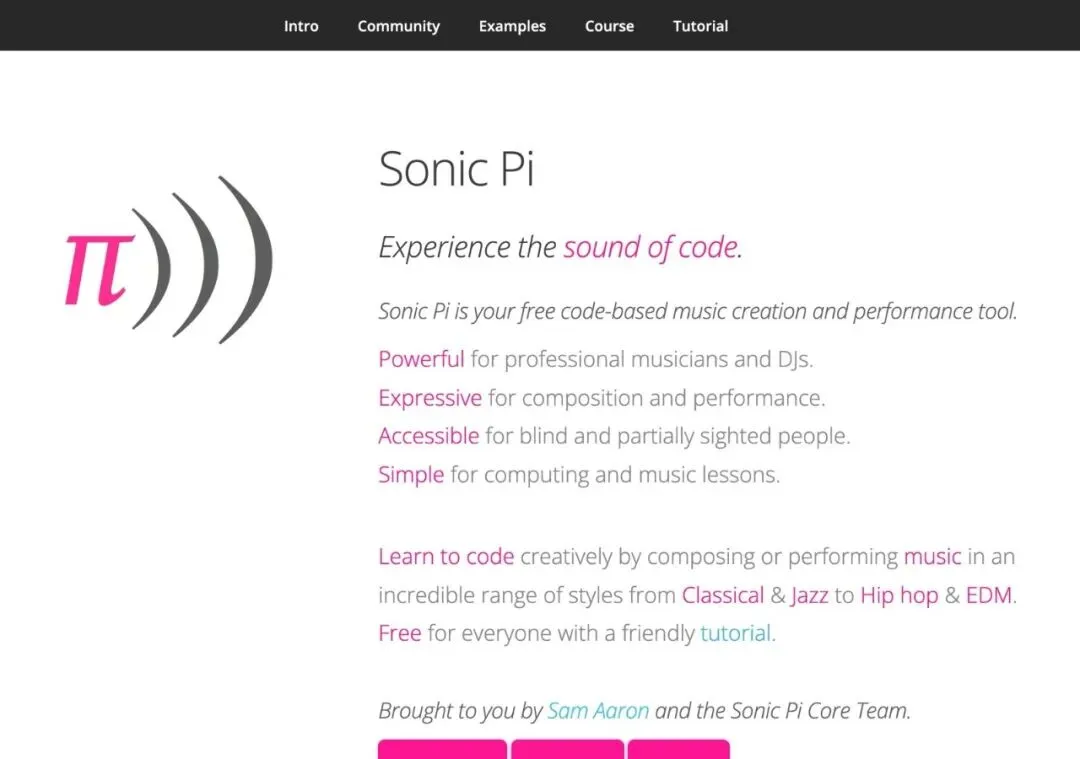
Task: Click the pink word 'Accessible'
Action: [428, 436]
